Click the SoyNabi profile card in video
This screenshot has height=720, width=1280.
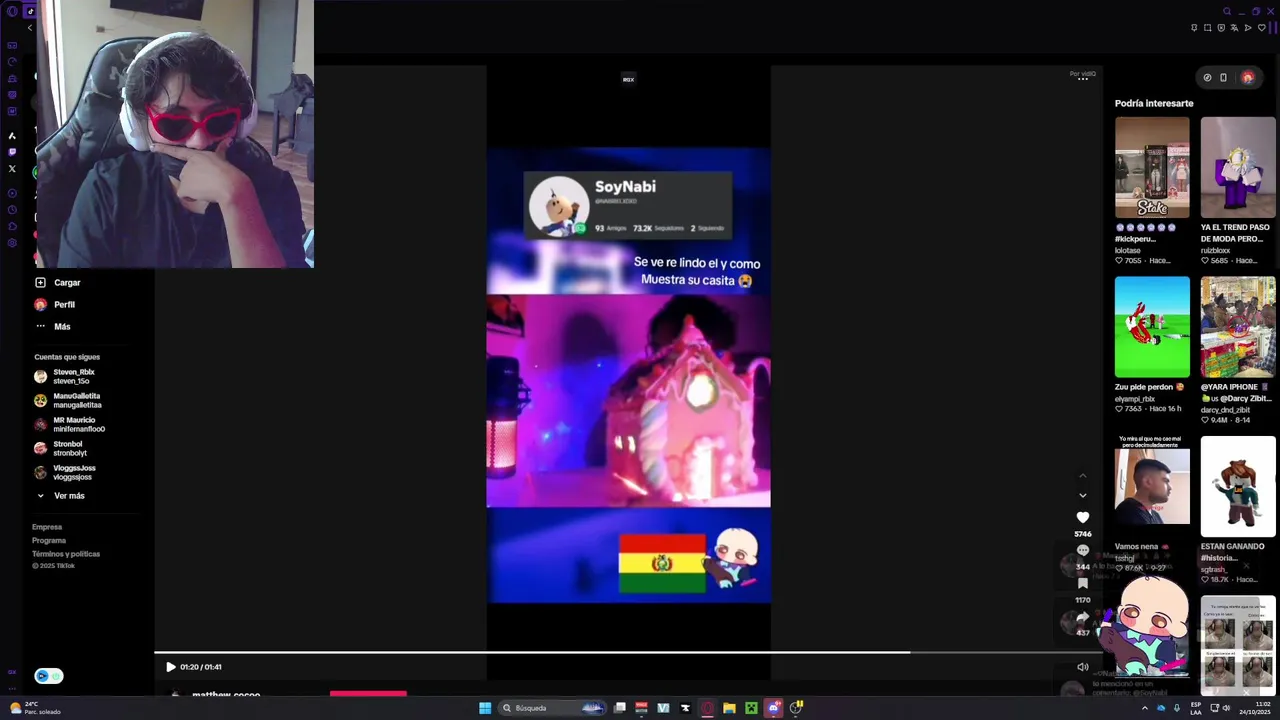[628, 206]
